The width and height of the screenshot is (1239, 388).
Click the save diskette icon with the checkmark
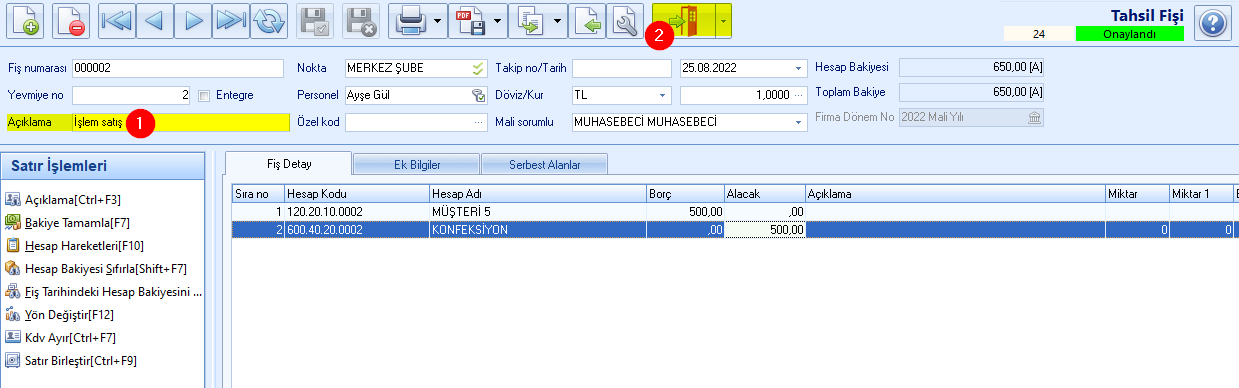pyautogui.click(x=316, y=21)
